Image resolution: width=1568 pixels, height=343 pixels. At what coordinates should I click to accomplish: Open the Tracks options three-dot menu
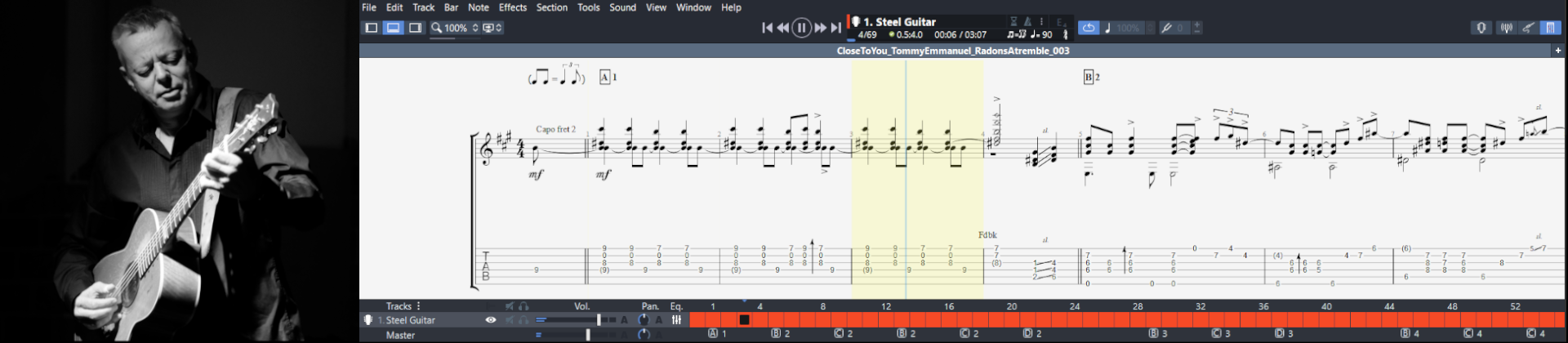(419, 306)
